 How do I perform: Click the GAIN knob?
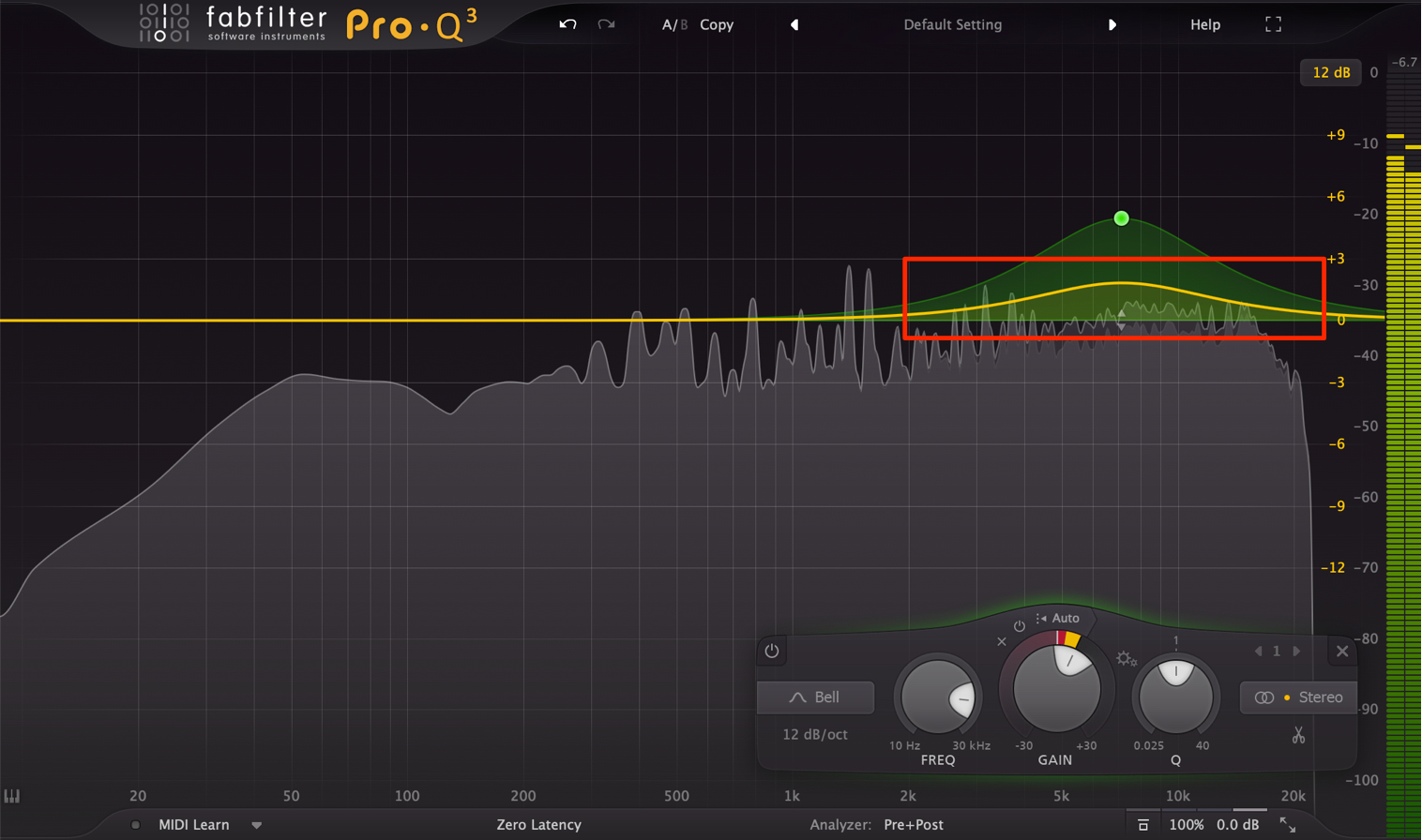(x=1056, y=690)
